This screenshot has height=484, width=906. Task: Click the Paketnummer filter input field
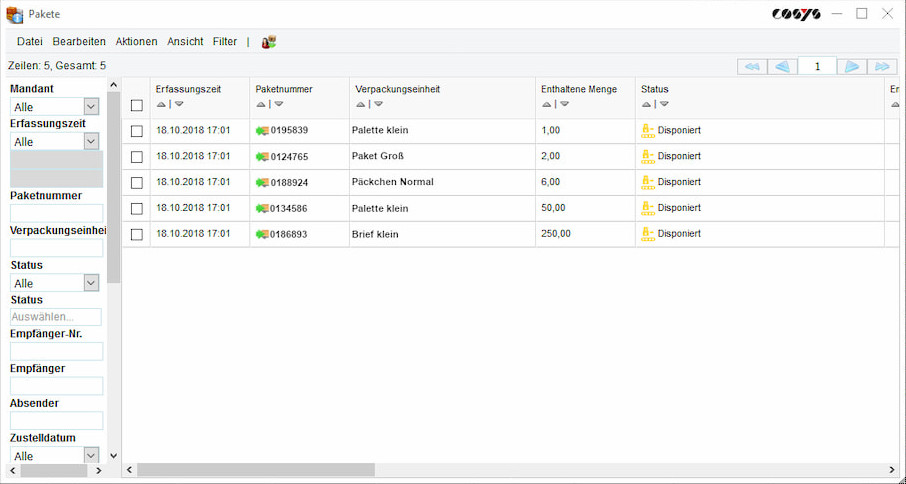[x=56, y=213]
